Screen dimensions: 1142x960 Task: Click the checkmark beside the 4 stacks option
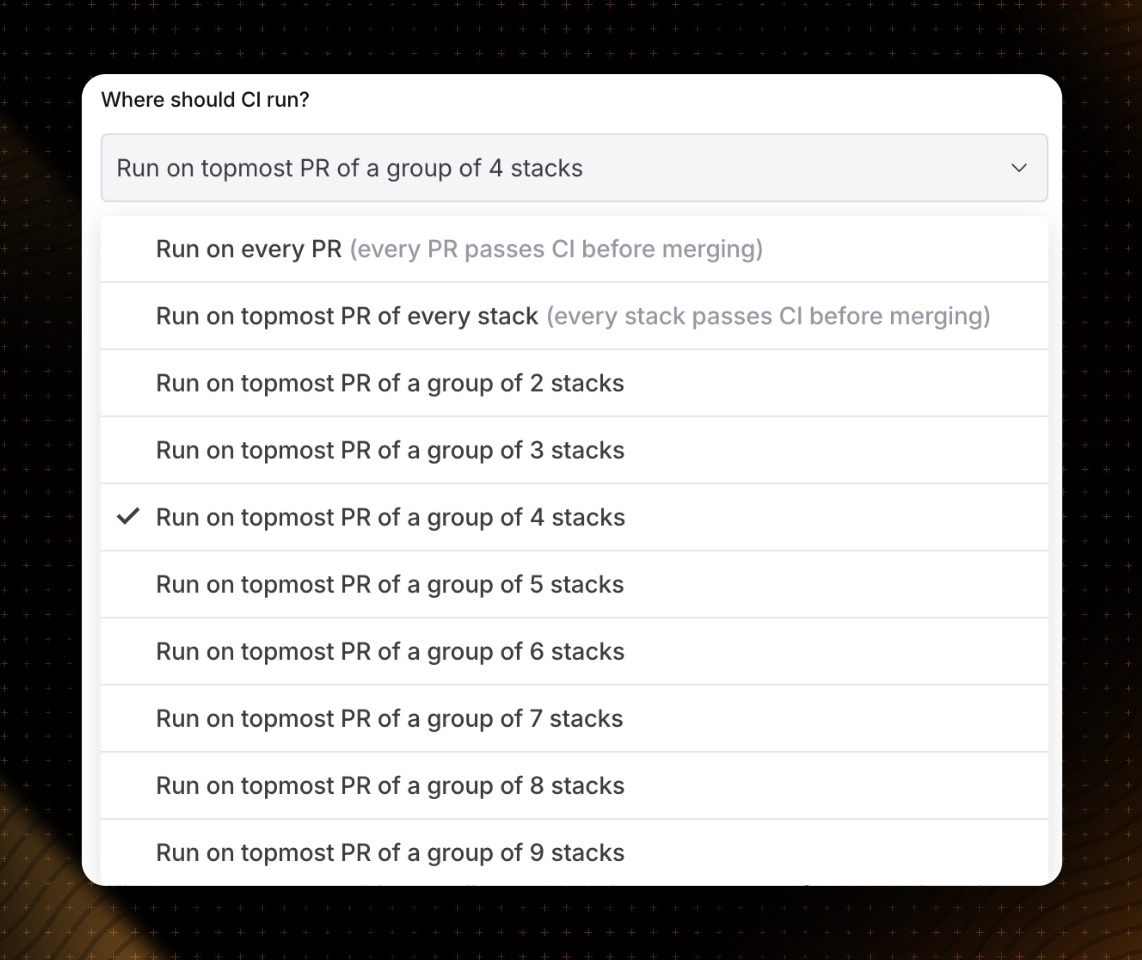[127, 516]
